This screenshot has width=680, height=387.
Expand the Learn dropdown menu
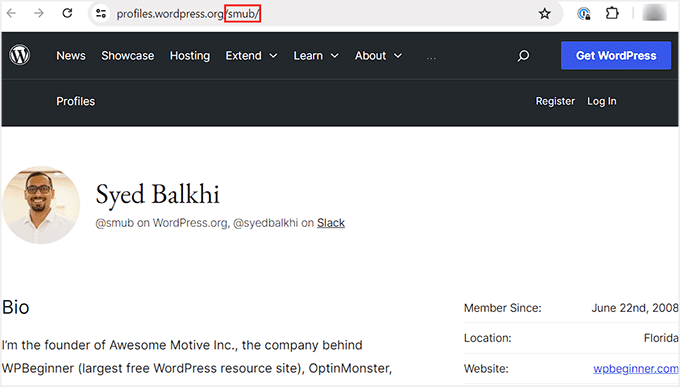click(316, 56)
